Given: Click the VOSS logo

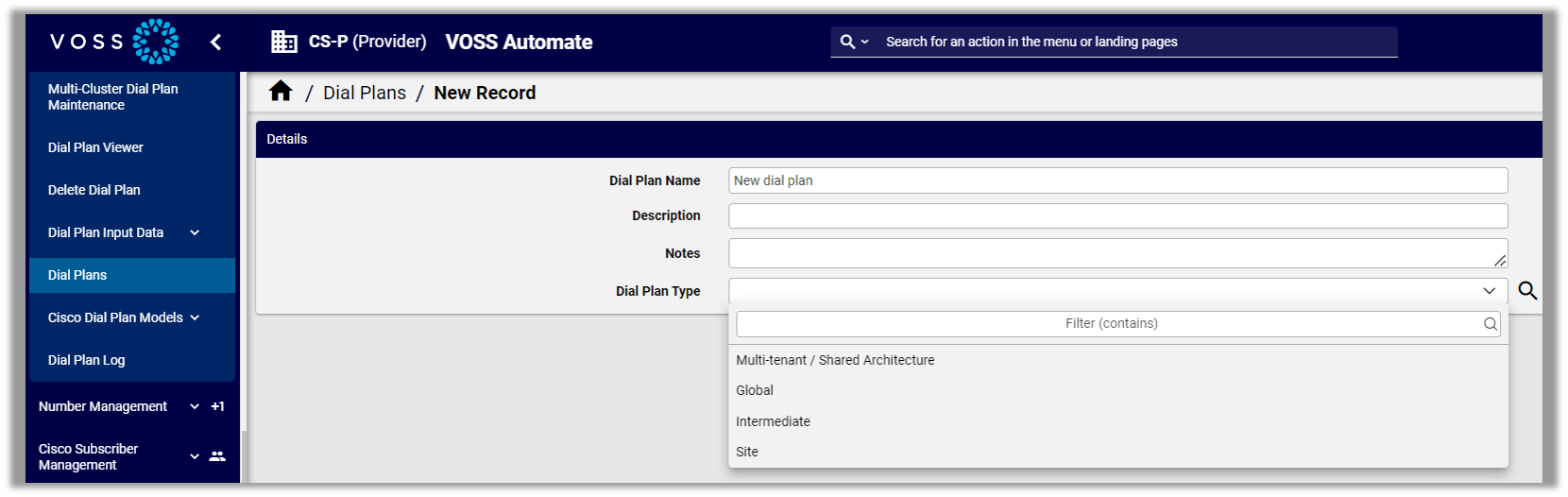Looking at the screenshot, I should pyautogui.click(x=114, y=42).
